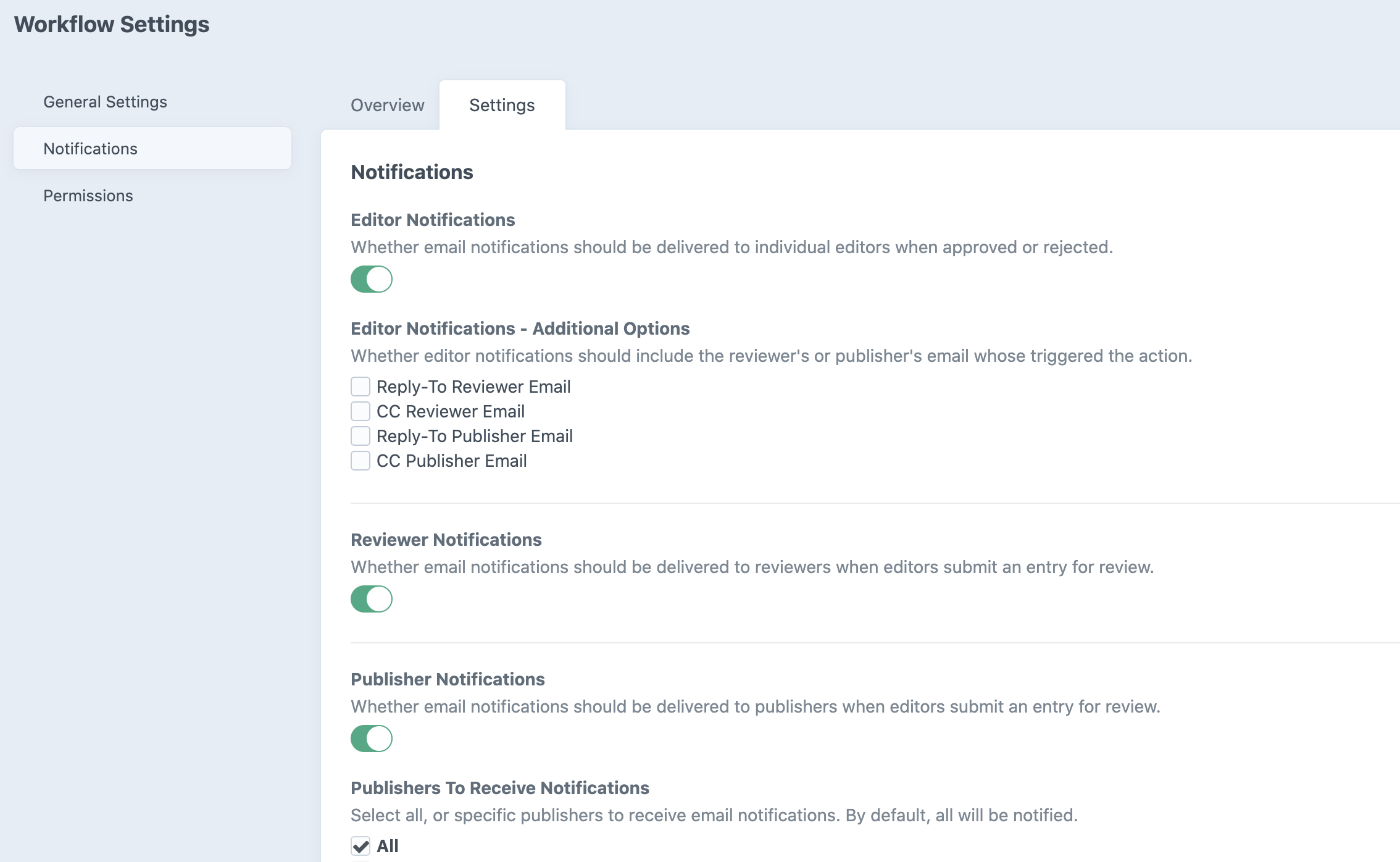Turn off Reviewer Notifications
Screen dimensions: 1400x862
tap(371, 598)
